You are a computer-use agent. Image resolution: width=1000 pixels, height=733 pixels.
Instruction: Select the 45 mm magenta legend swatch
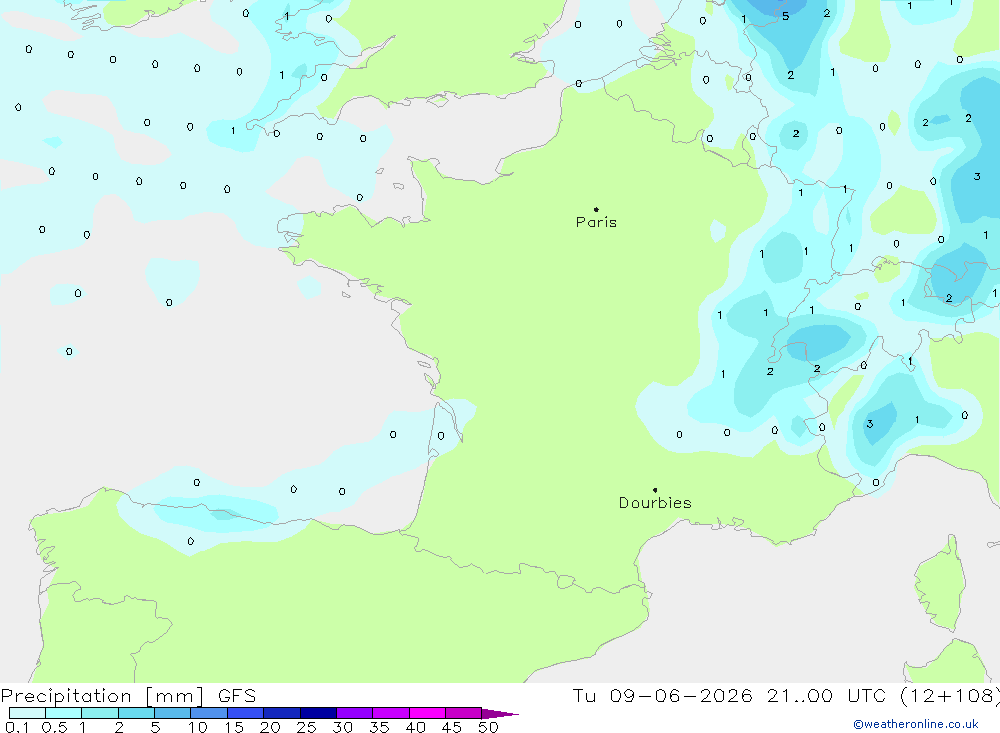pyautogui.click(x=463, y=713)
